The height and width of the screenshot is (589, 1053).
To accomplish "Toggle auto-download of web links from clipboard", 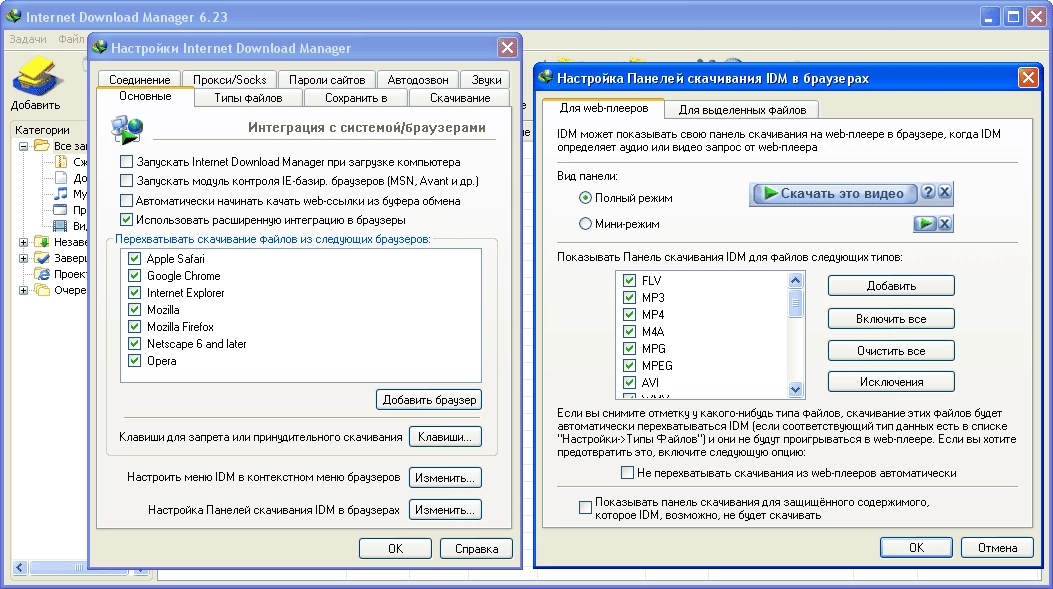I will pos(126,200).
